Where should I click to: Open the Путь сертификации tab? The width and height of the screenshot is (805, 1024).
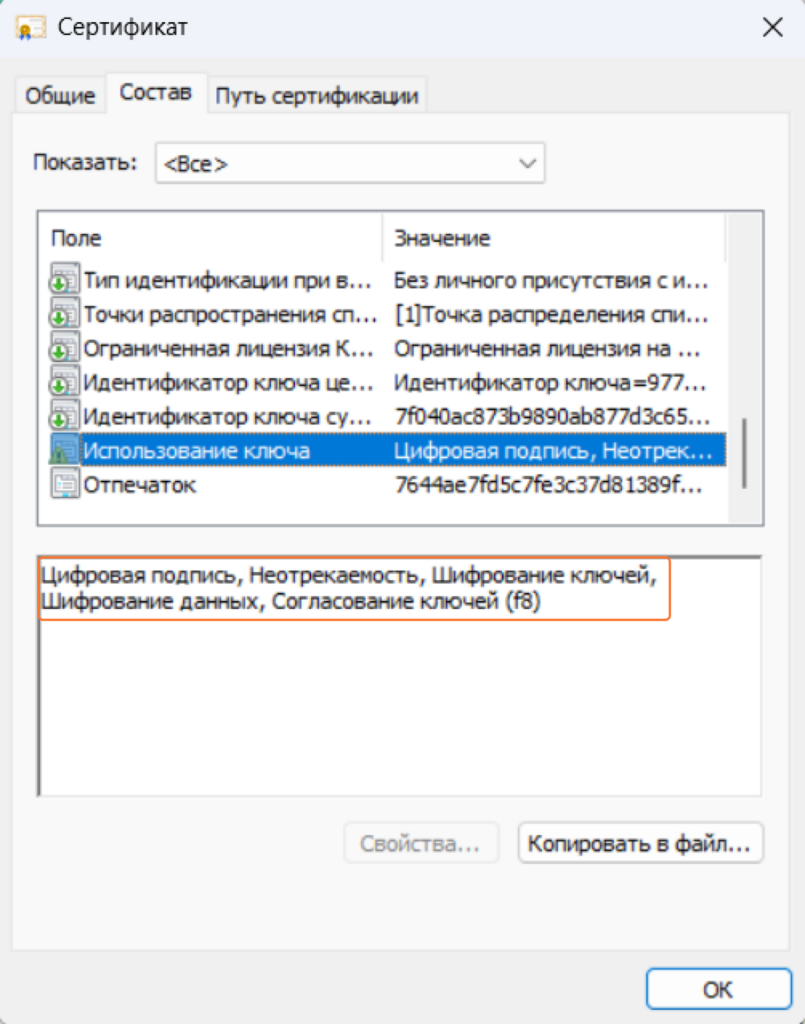(317, 95)
